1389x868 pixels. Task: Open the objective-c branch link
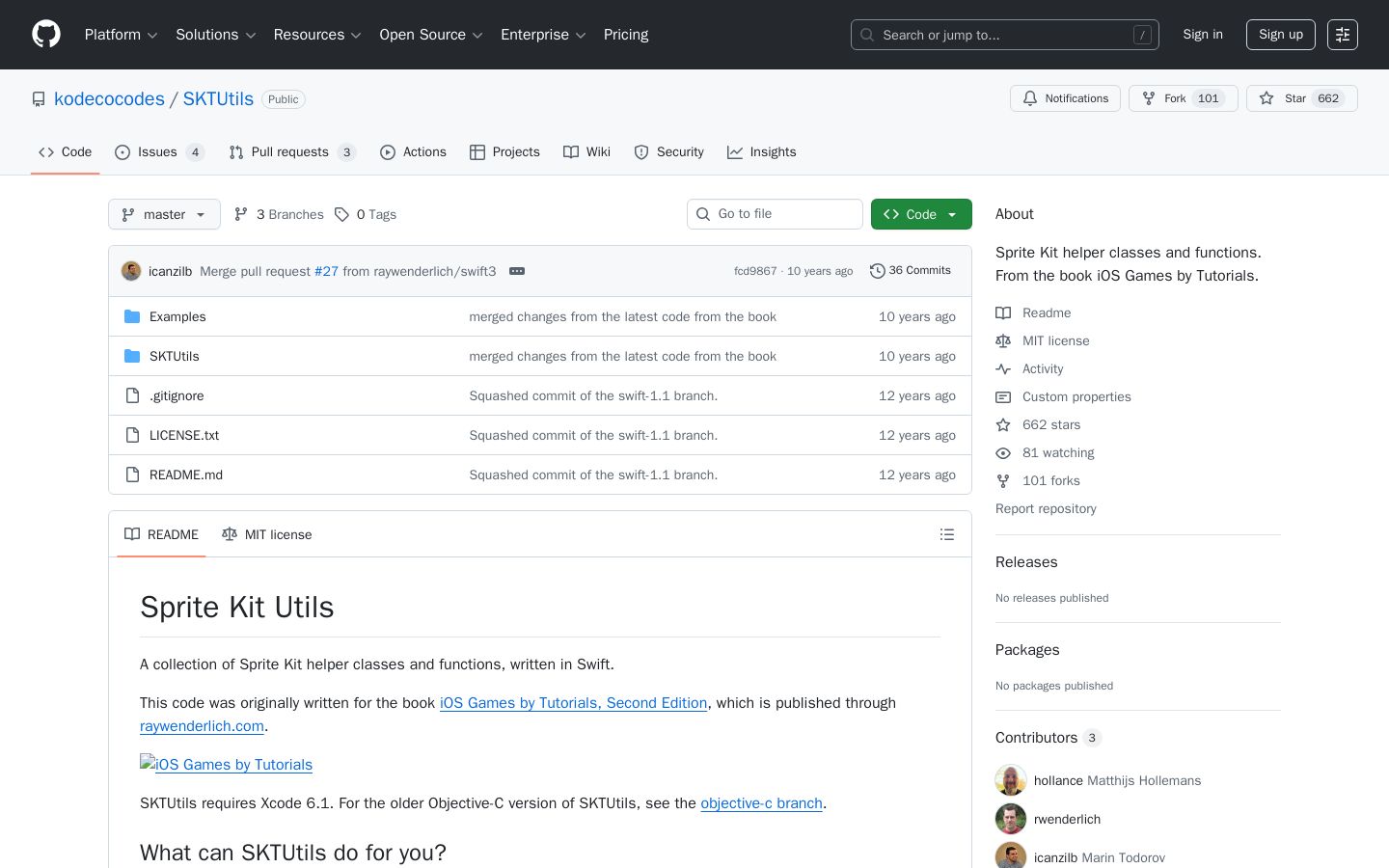click(x=761, y=803)
